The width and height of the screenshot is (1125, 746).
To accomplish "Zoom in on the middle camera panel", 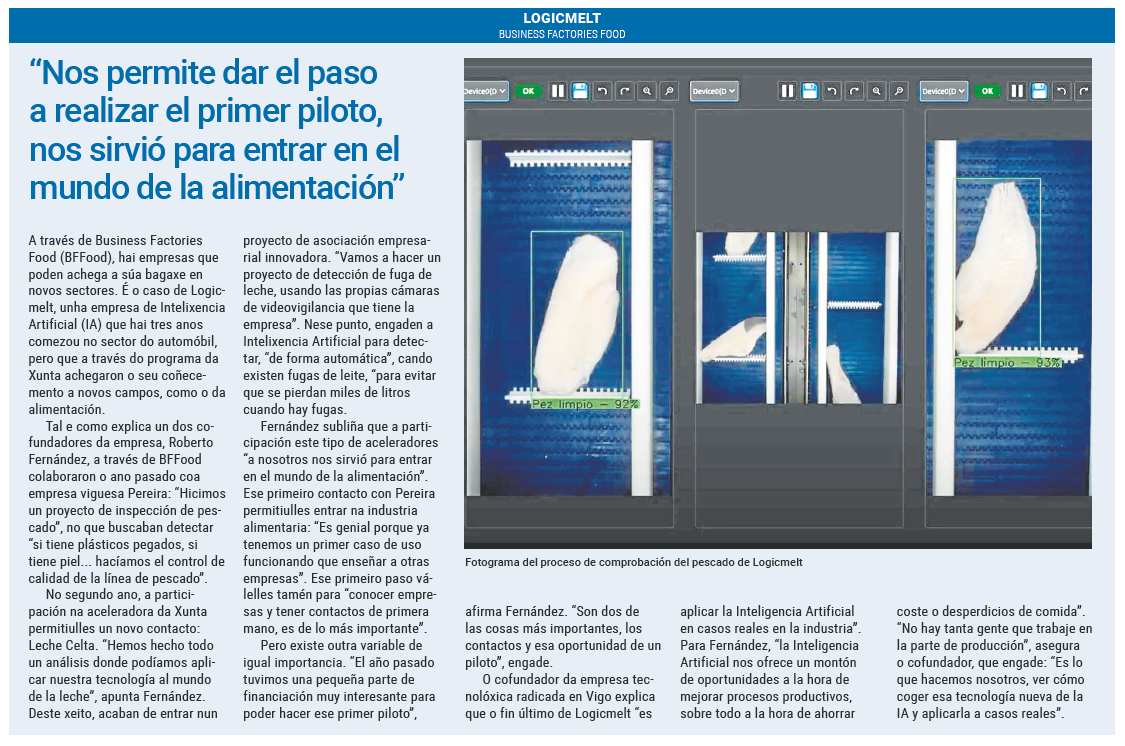I will pos(876,91).
